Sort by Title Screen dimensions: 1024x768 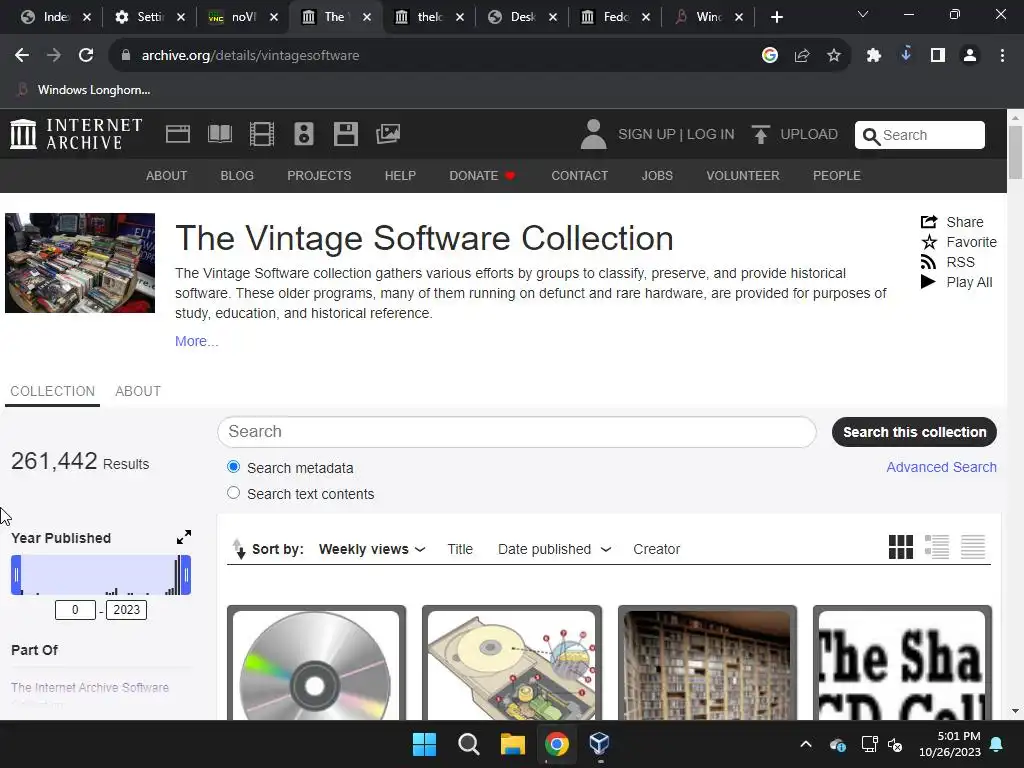click(460, 549)
